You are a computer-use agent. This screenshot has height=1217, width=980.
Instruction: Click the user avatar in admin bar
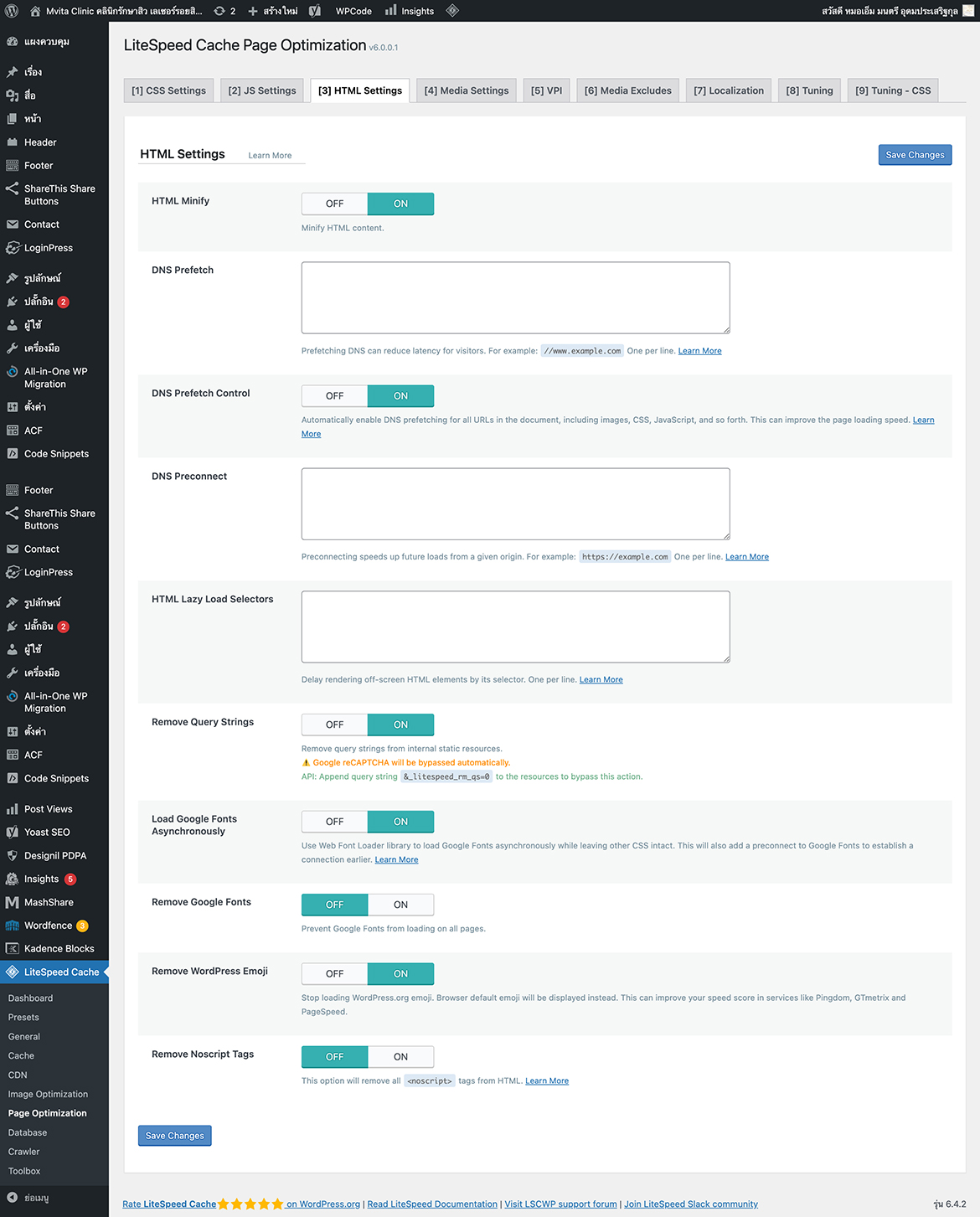tap(969, 11)
